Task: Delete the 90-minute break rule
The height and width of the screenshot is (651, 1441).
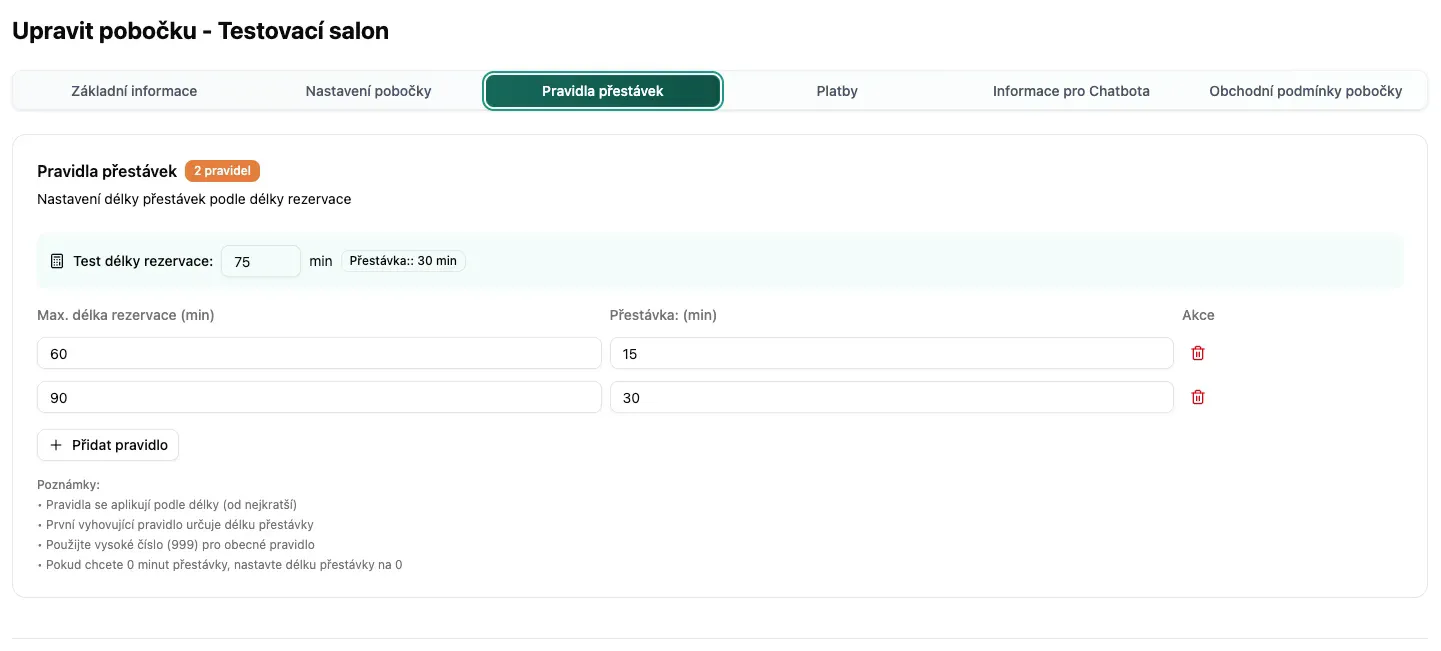Action: (1197, 397)
